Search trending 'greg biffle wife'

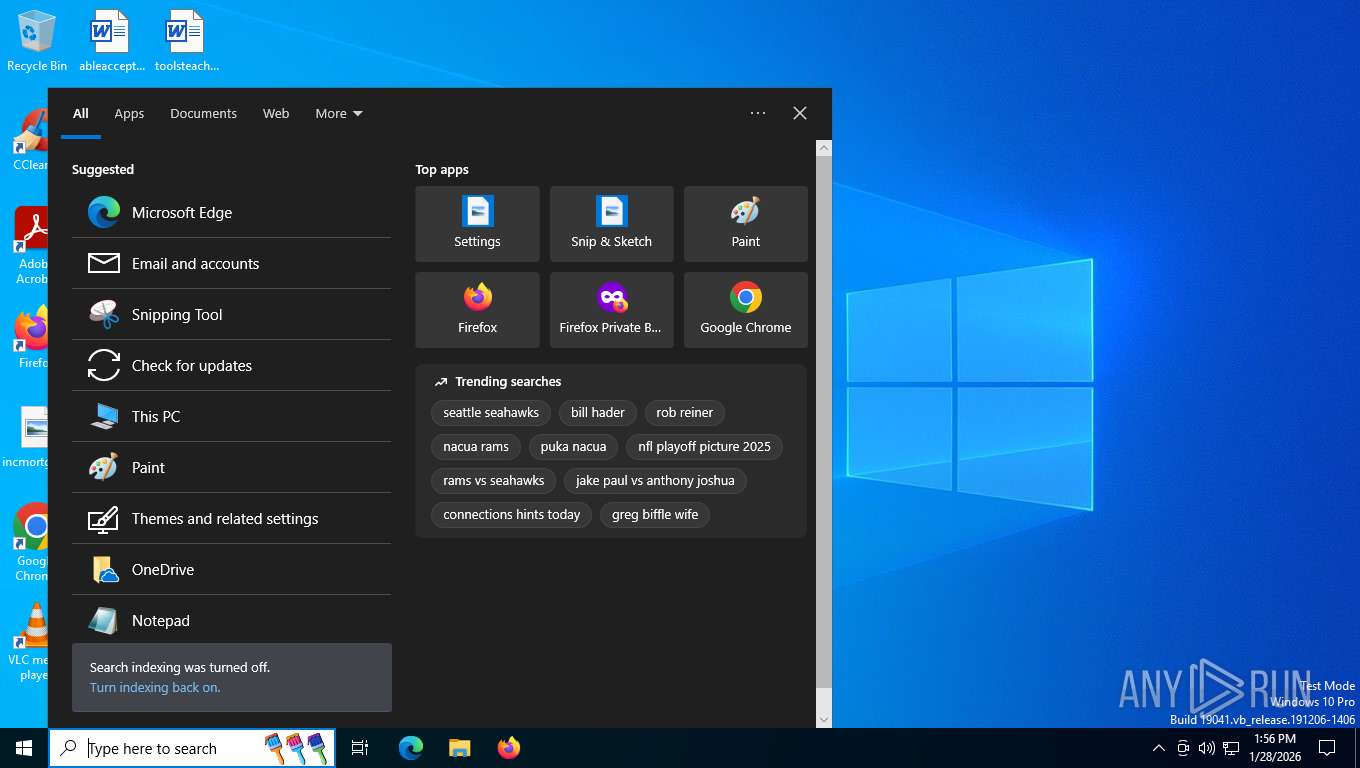[655, 514]
